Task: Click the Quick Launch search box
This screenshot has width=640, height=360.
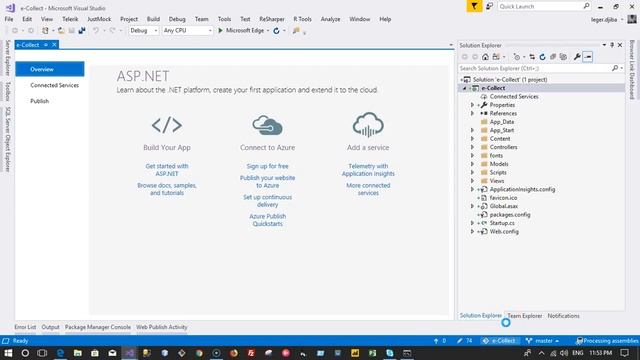Action: (x=540, y=7)
